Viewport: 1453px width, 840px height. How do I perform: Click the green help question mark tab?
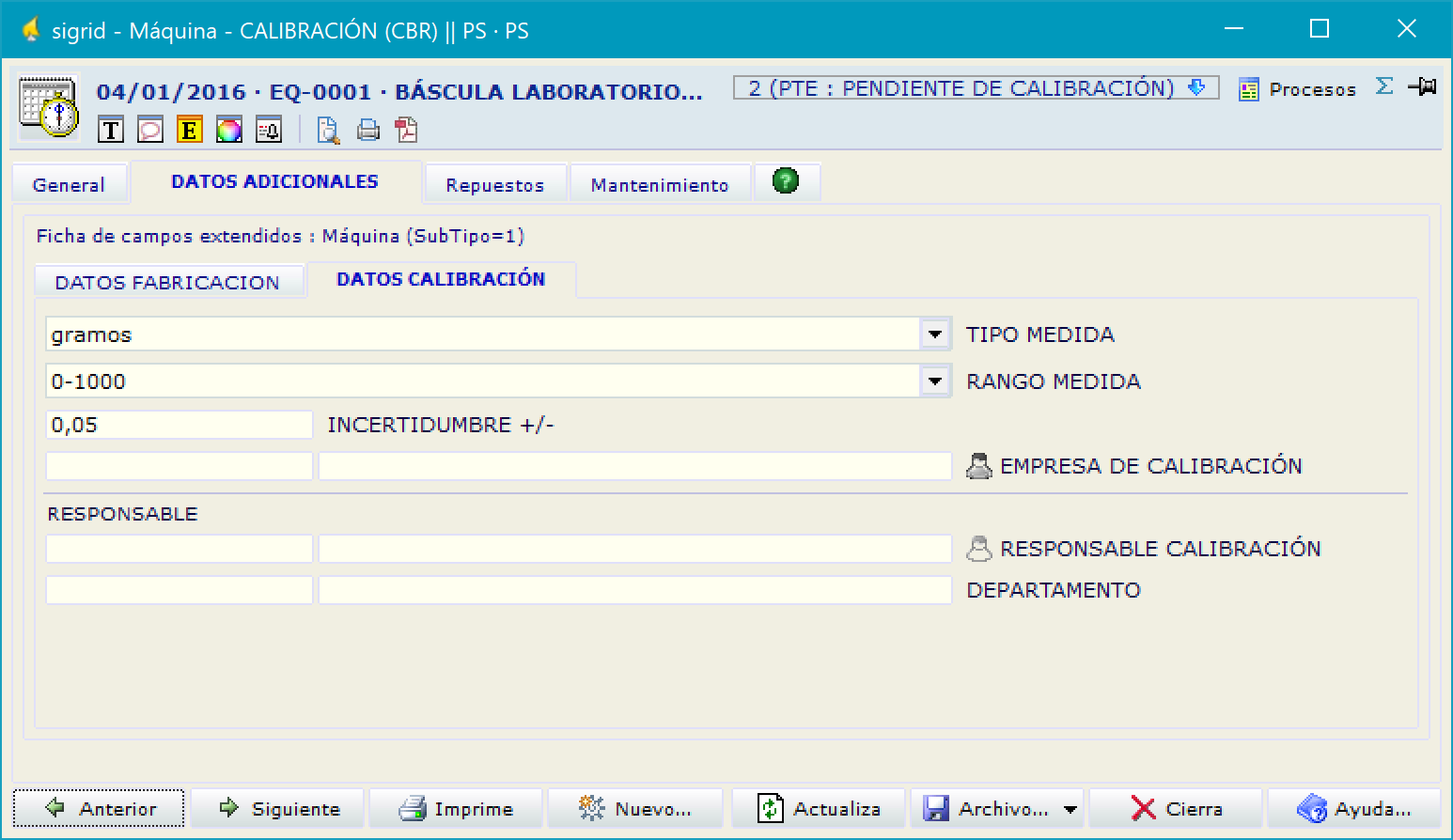[x=786, y=180]
